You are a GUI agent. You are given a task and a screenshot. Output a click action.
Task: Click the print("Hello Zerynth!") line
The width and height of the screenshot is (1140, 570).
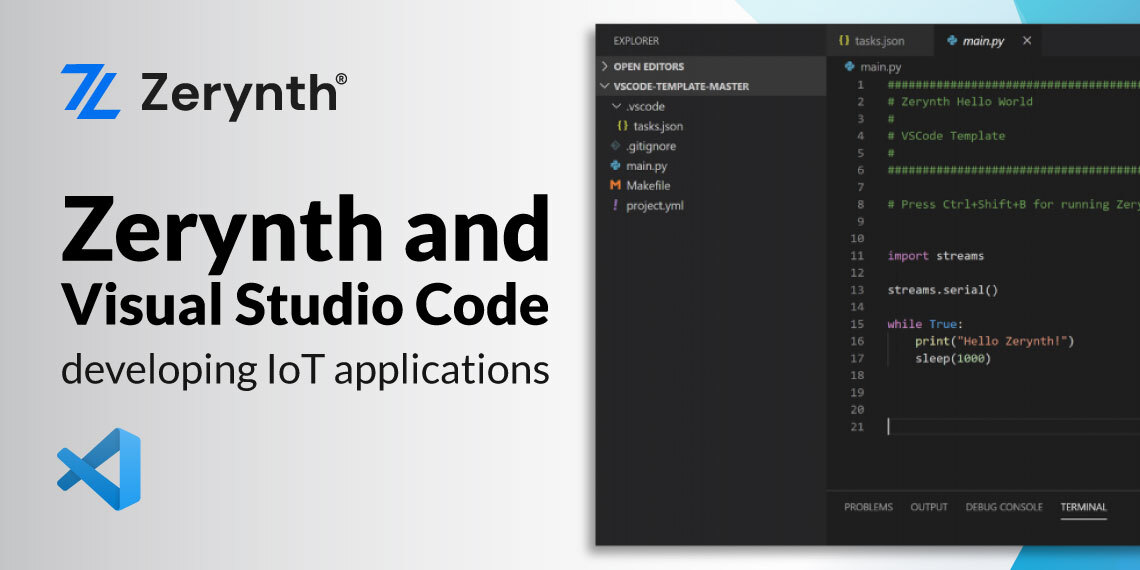click(x=994, y=341)
